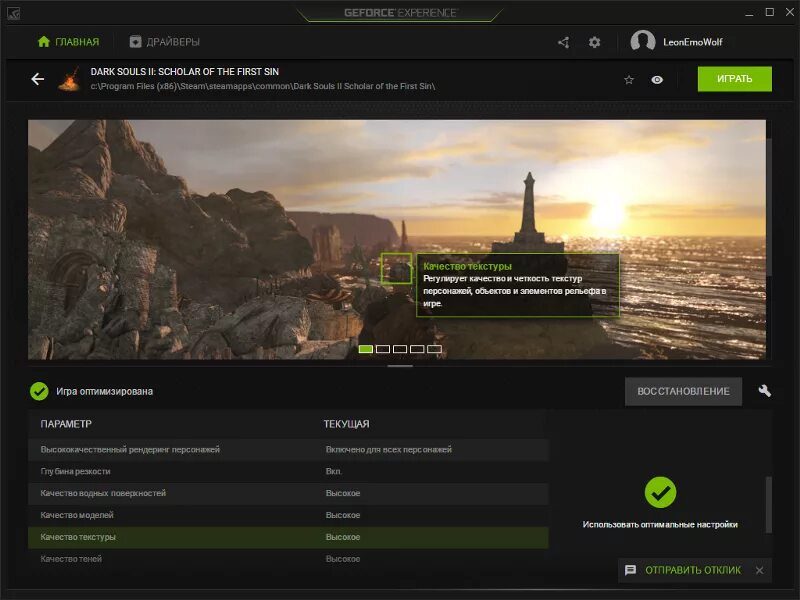Click the large optimal settings checkmark
The height and width of the screenshot is (600, 800).
point(660,492)
